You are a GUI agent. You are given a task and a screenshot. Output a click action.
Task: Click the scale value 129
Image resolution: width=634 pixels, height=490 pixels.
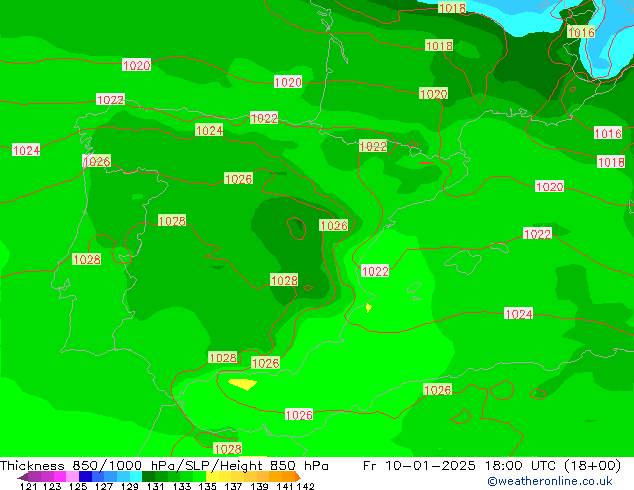coord(129,486)
